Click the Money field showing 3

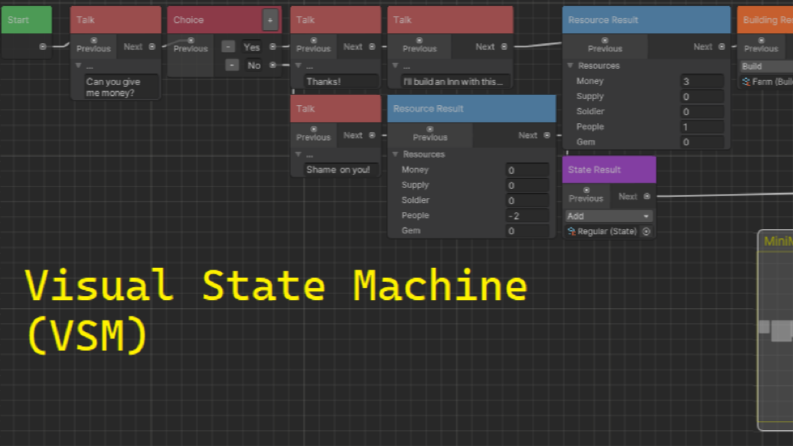702,81
